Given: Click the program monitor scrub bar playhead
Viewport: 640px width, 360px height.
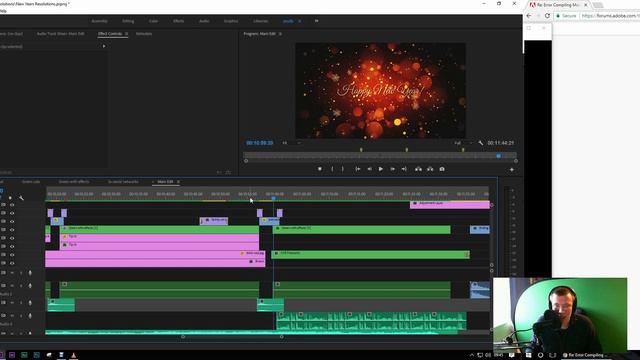Looking at the screenshot, I should (498, 156).
